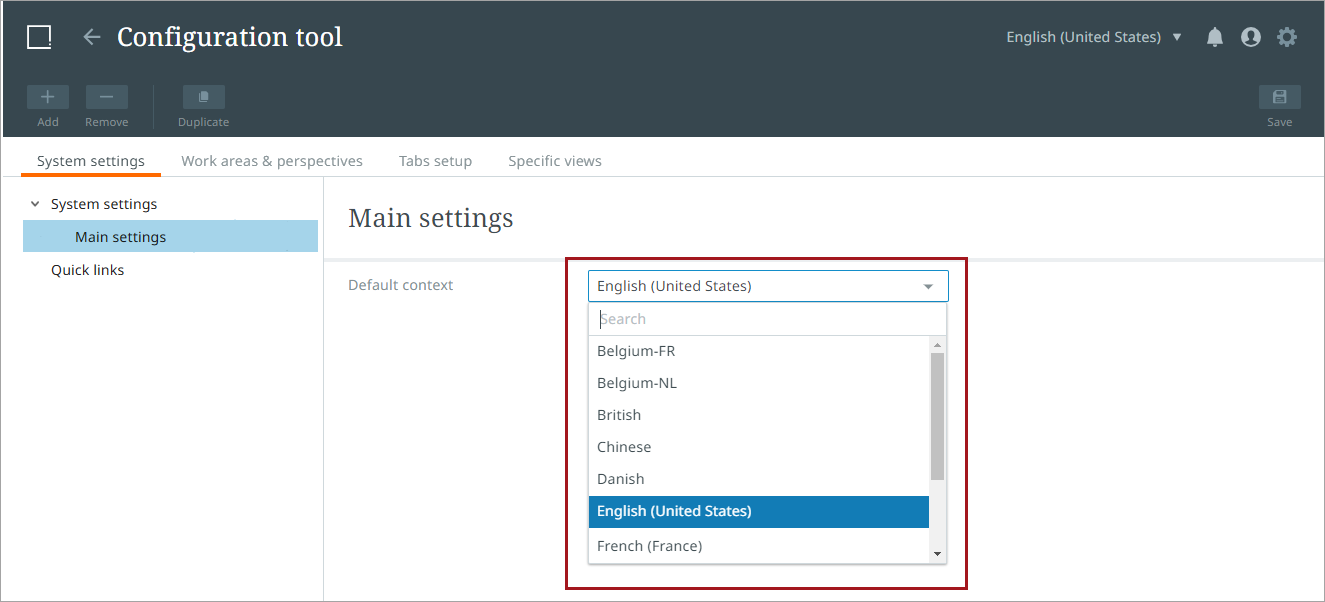Click the Remove minus toolbar button
The height and width of the screenshot is (602, 1325).
pos(107,97)
